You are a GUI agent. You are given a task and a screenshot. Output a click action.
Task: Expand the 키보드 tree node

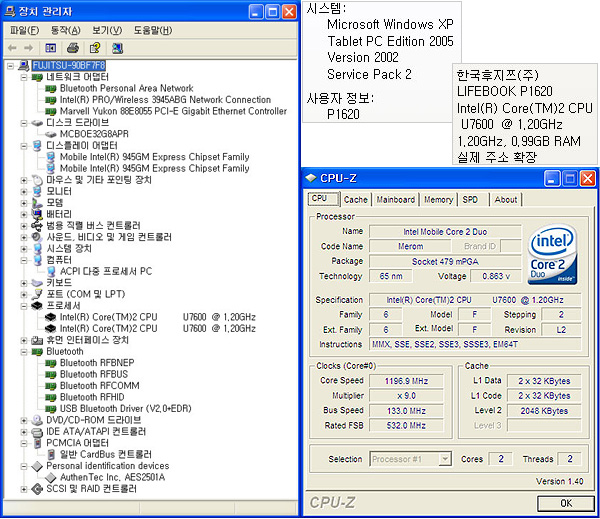(24, 283)
